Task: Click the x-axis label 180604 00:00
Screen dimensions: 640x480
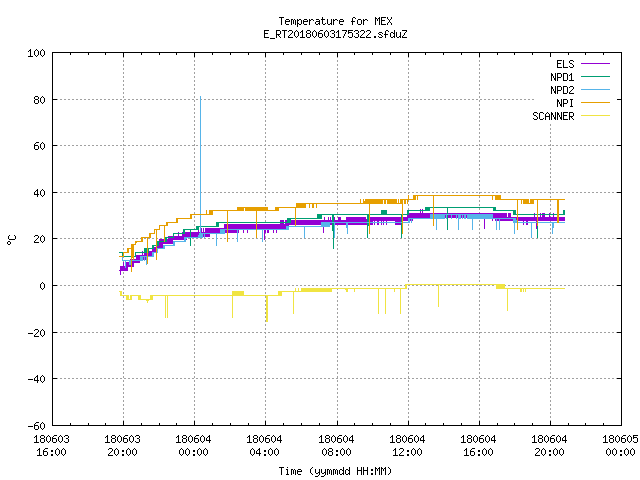Action: coord(193,446)
